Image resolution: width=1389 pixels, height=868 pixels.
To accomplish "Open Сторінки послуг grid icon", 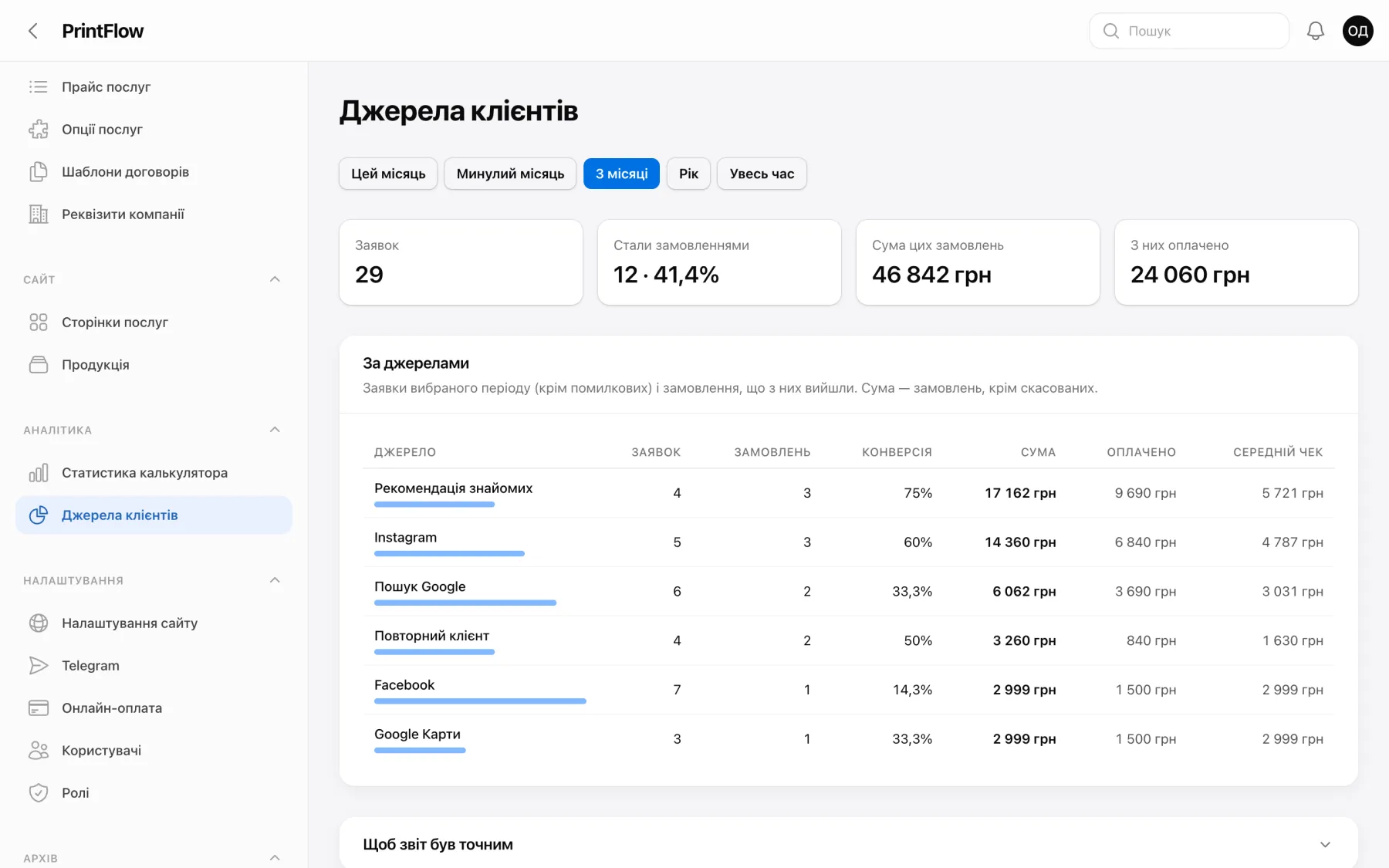I will pos(39,323).
